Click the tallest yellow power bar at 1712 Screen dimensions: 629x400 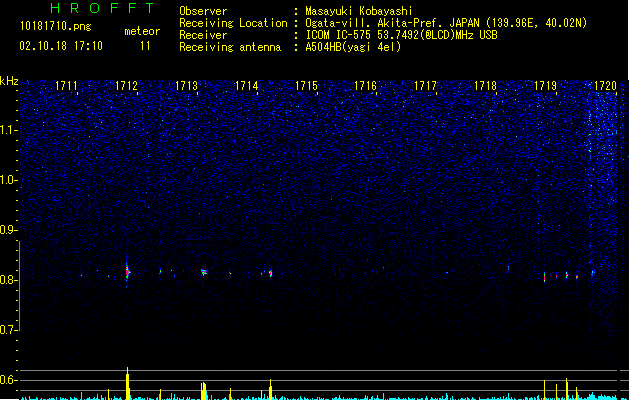click(128, 383)
